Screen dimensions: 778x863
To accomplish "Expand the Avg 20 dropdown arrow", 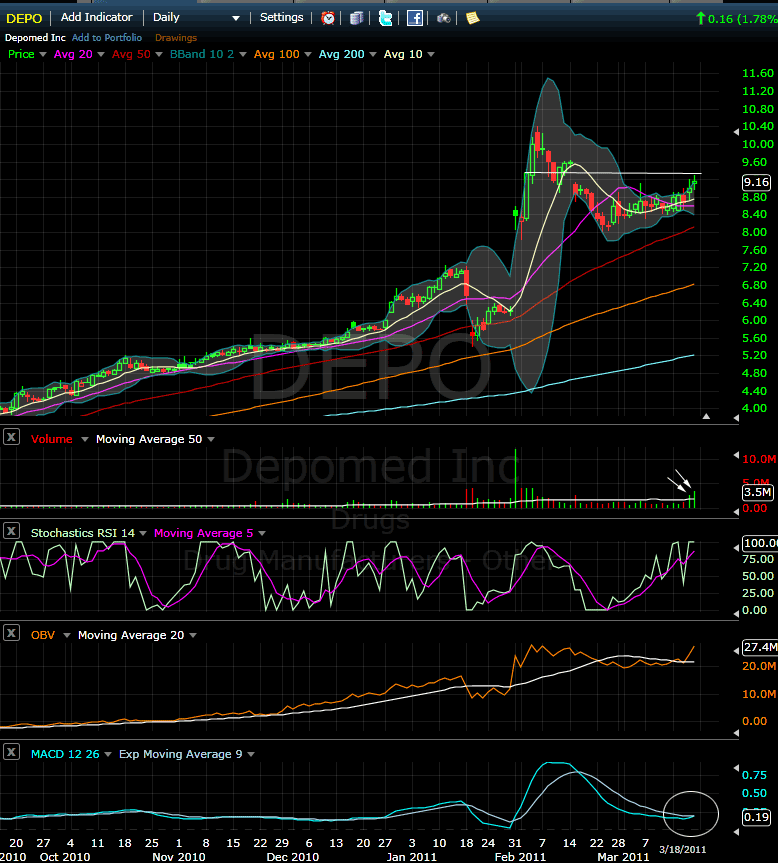I will pos(101,54).
